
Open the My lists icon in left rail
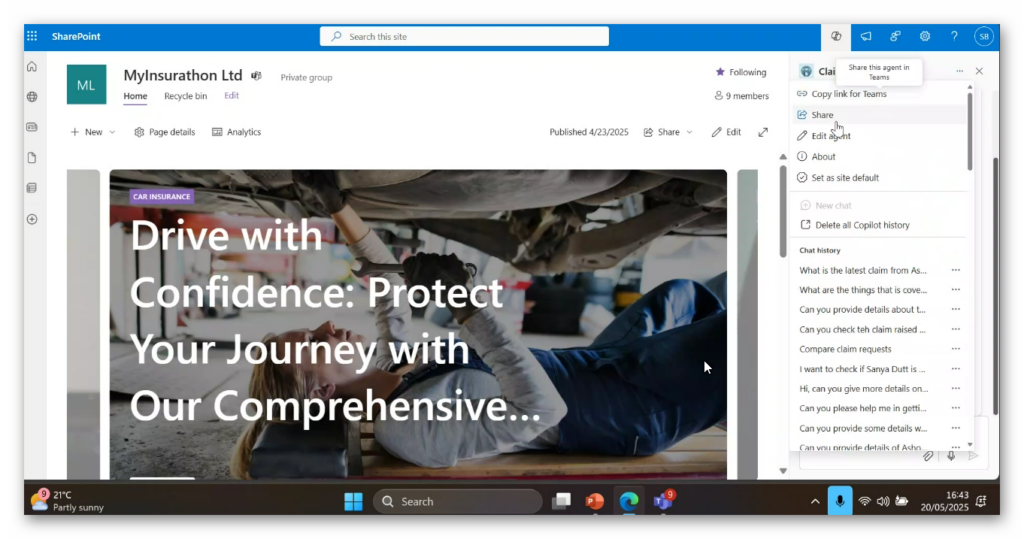coord(32,188)
